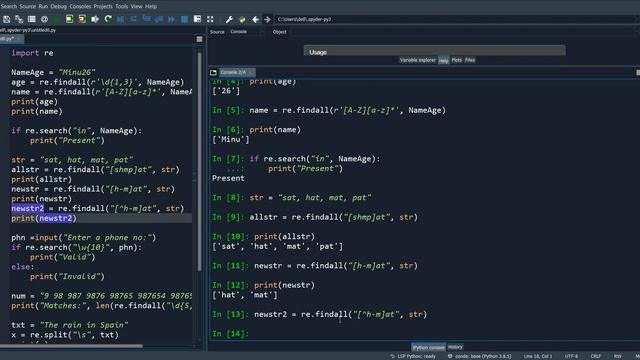Click conda: base (Python 3.8.5) status
Image resolution: width=640 pixels, height=360 pixels.
point(483,356)
